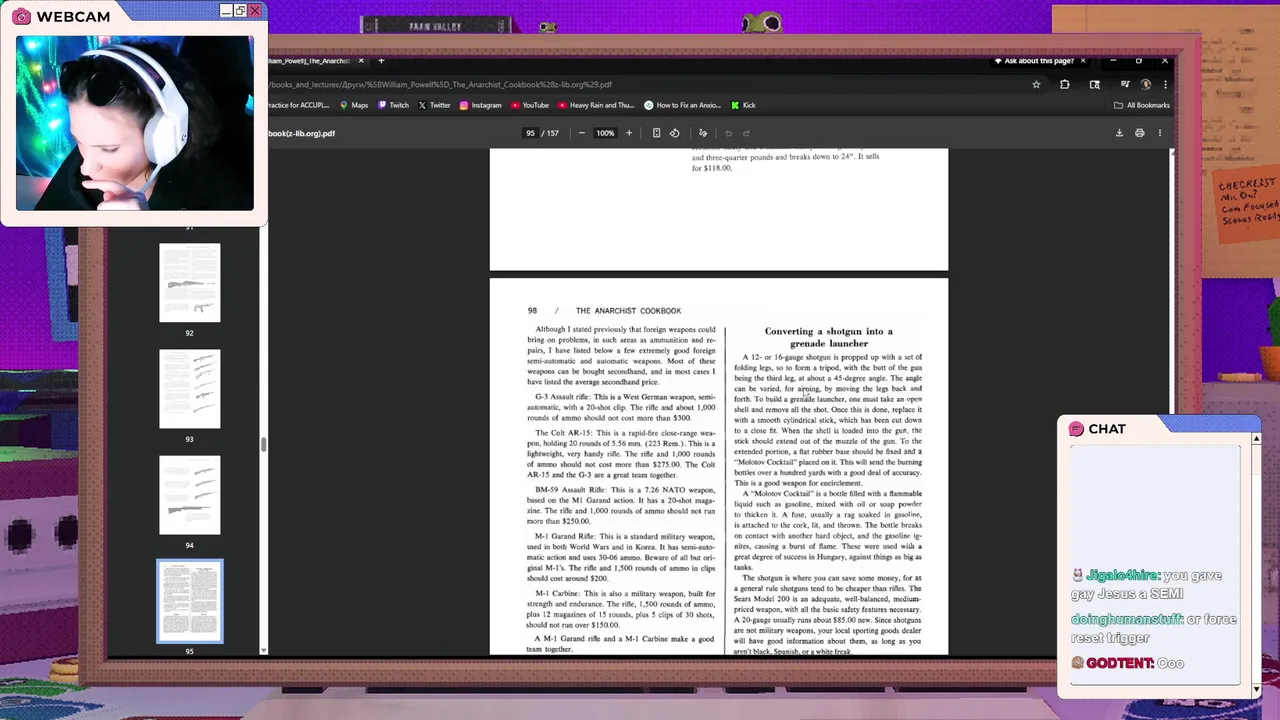Click GODTENT username in chat
Viewport: 1280px width, 720px height.
[1120, 663]
